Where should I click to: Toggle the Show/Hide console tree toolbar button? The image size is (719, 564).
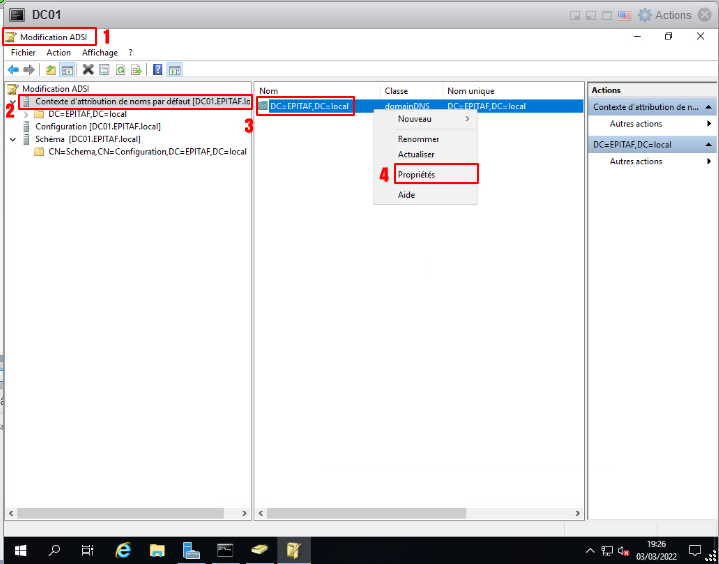(67, 70)
